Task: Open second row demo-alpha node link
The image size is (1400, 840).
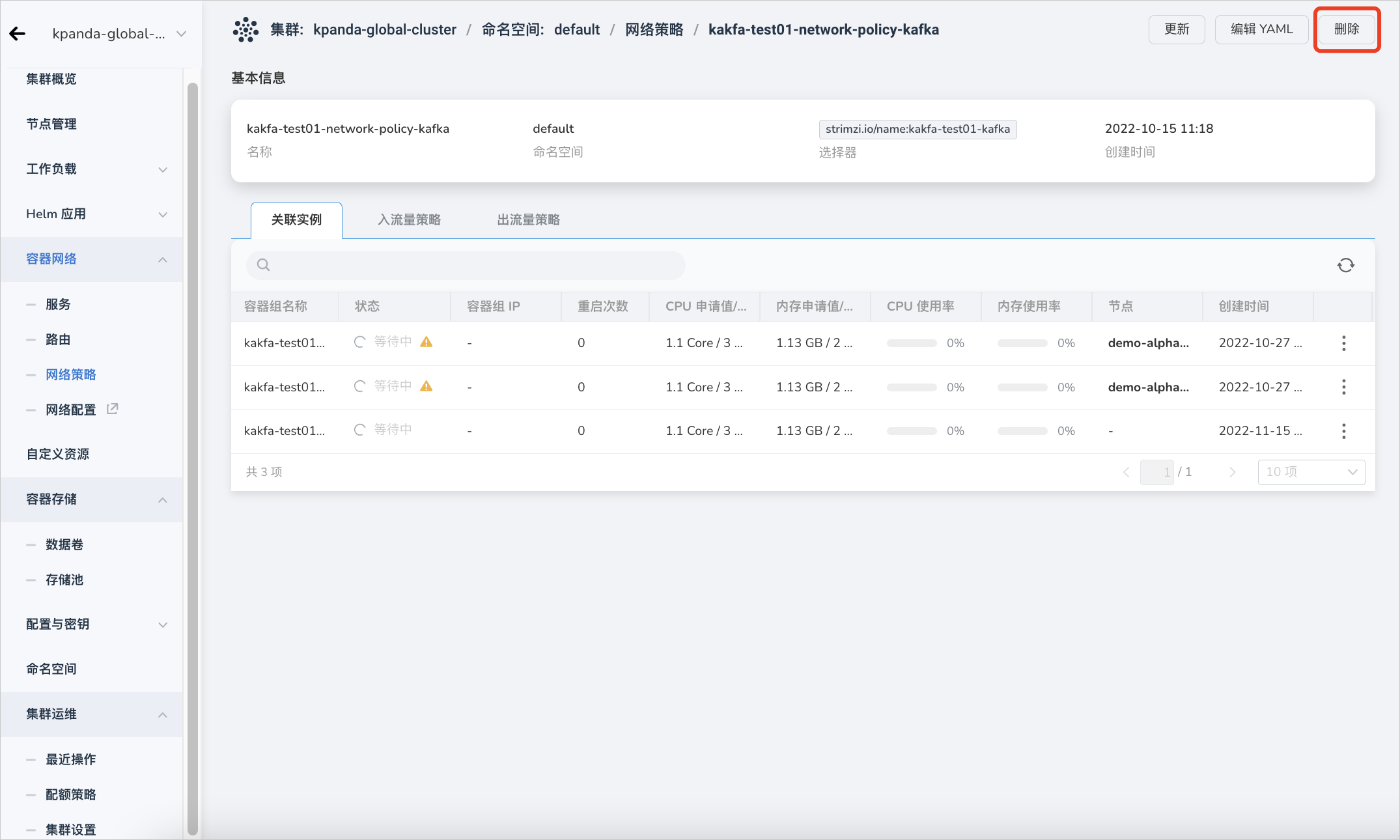Action: click(1149, 387)
